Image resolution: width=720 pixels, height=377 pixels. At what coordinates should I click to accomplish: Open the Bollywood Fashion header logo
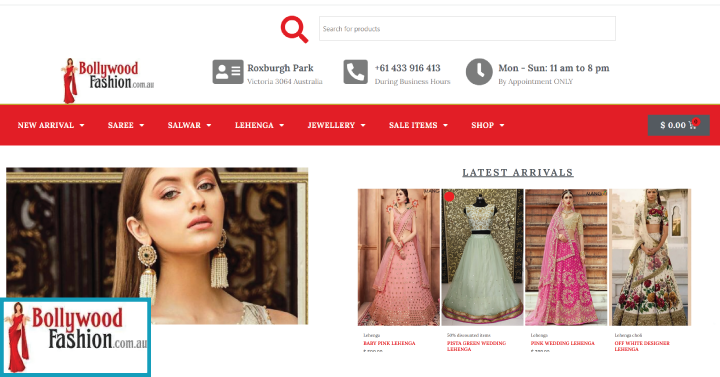coord(107,80)
